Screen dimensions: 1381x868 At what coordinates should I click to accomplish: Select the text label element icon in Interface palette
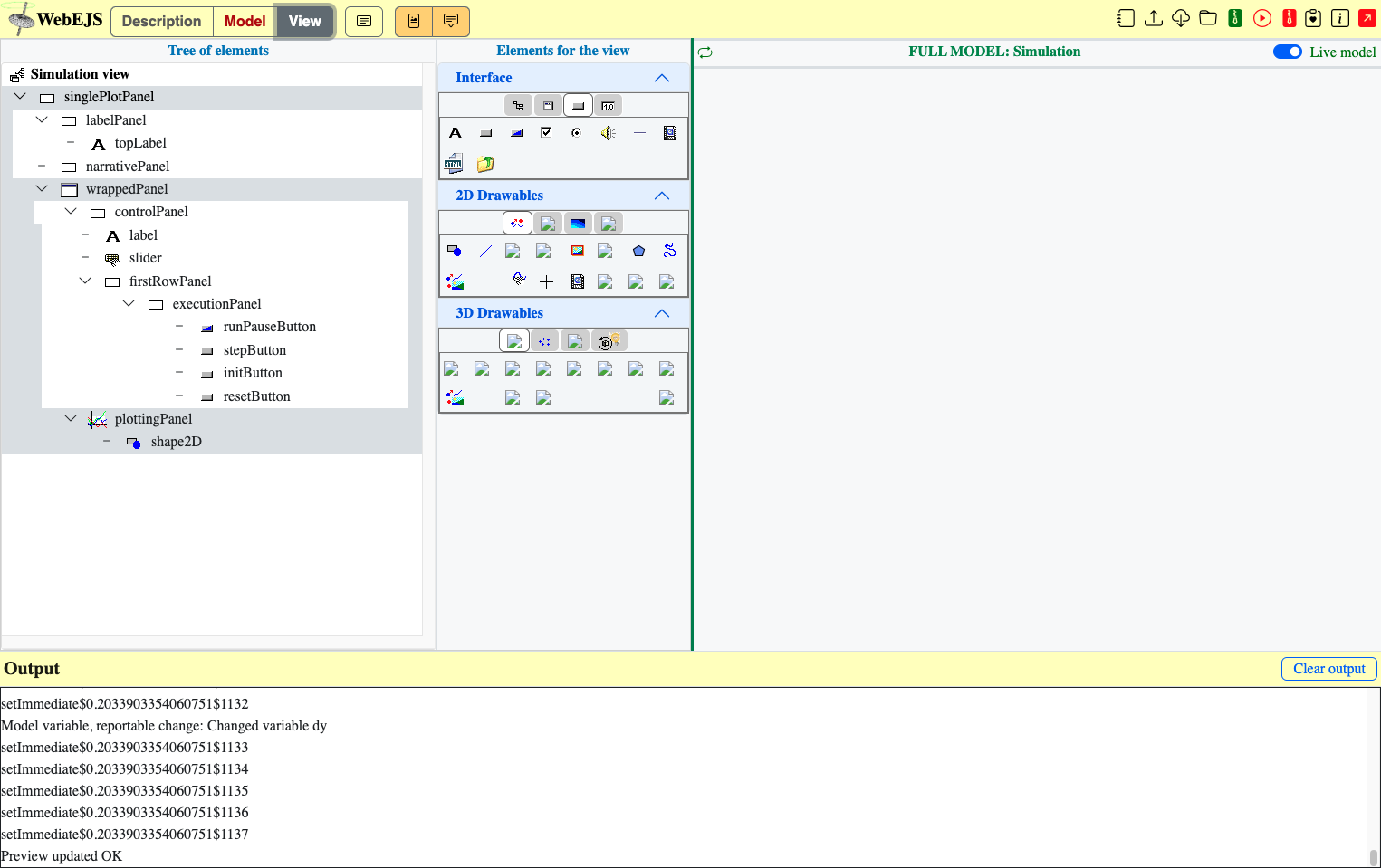(x=456, y=133)
